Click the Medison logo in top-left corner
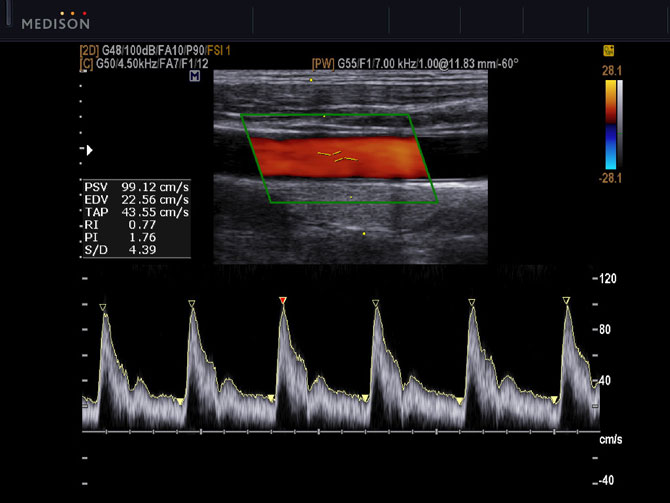This screenshot has height=503, width=670. tap(55, 21)
